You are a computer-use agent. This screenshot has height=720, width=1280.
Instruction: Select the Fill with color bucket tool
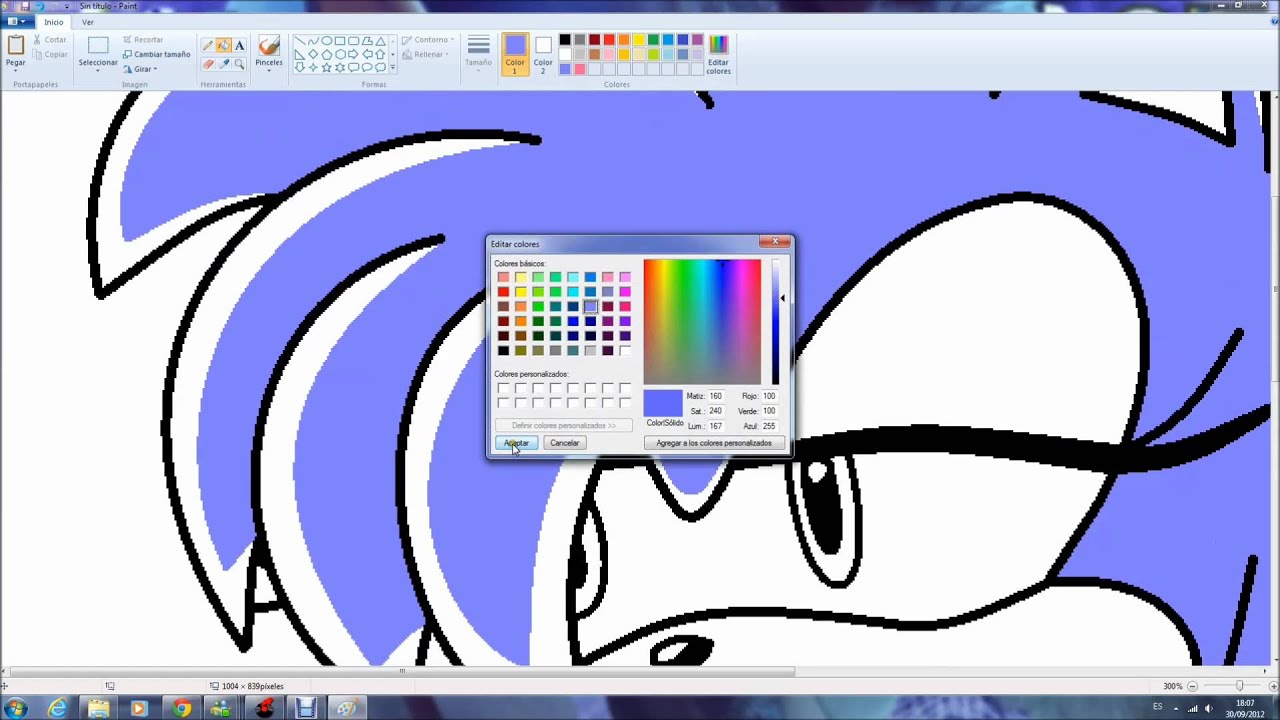pyautogui.click(x=223, y=46)
